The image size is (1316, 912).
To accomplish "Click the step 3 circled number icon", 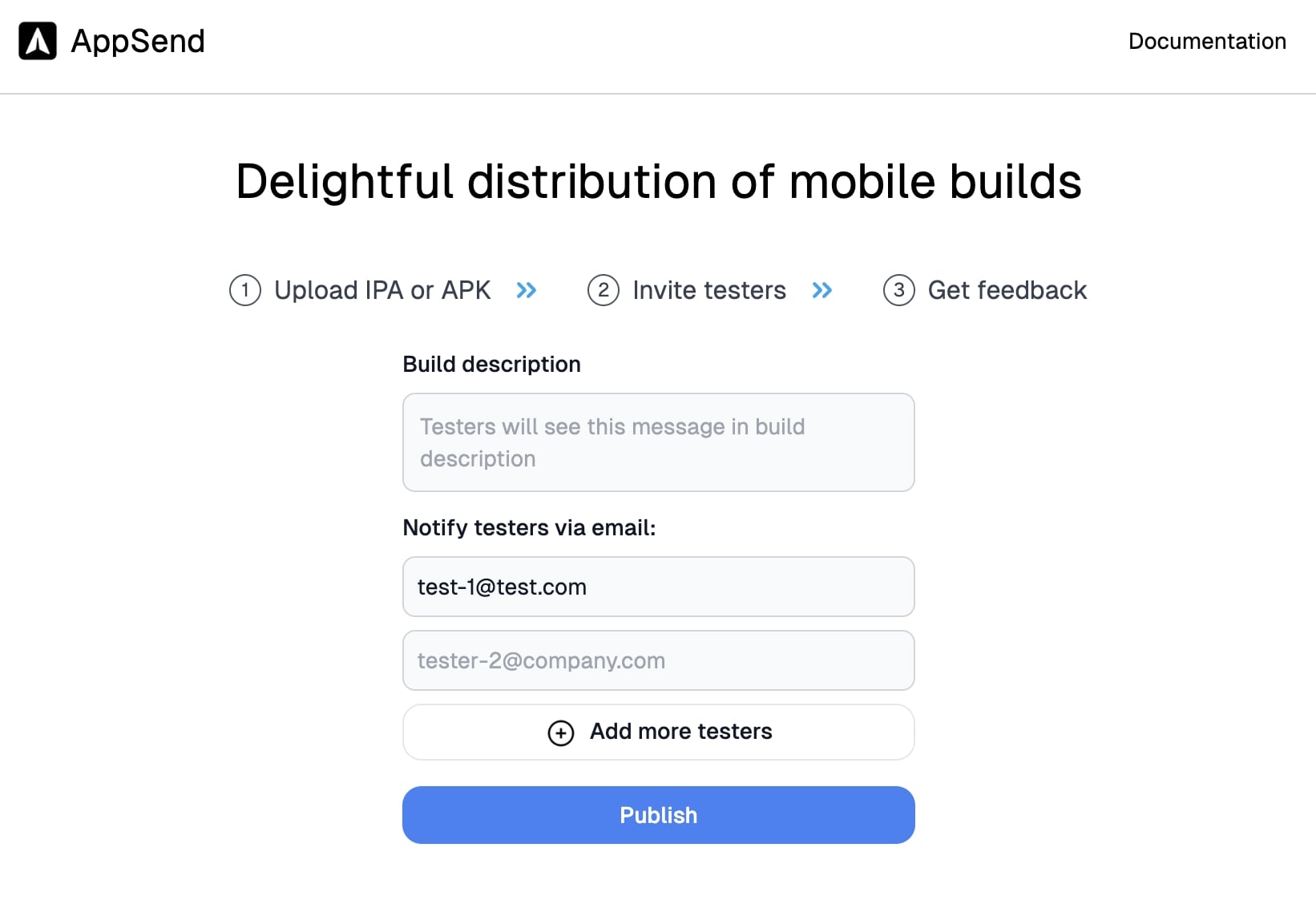I will (899, 290).
